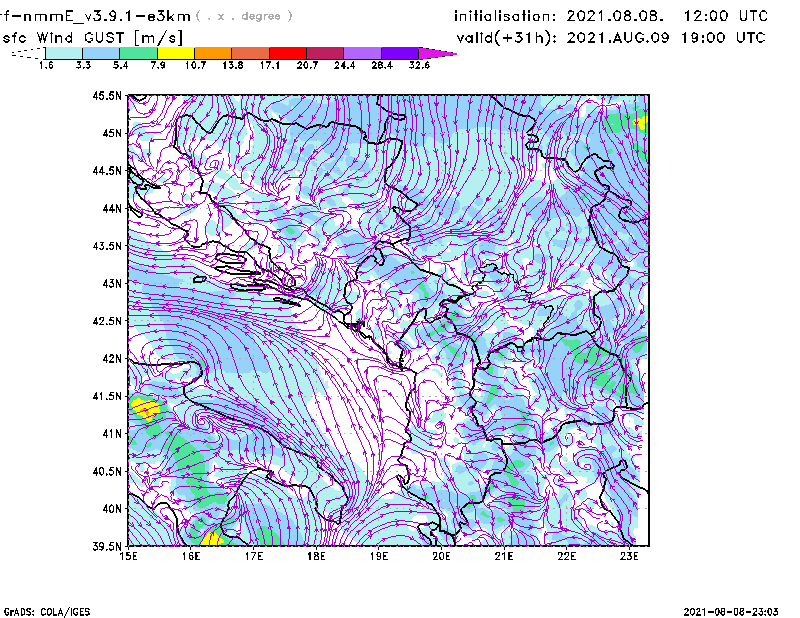The width and height of the screenshot is (800, 618).
Task: Click the 17E longitude label
Action: 254,556
